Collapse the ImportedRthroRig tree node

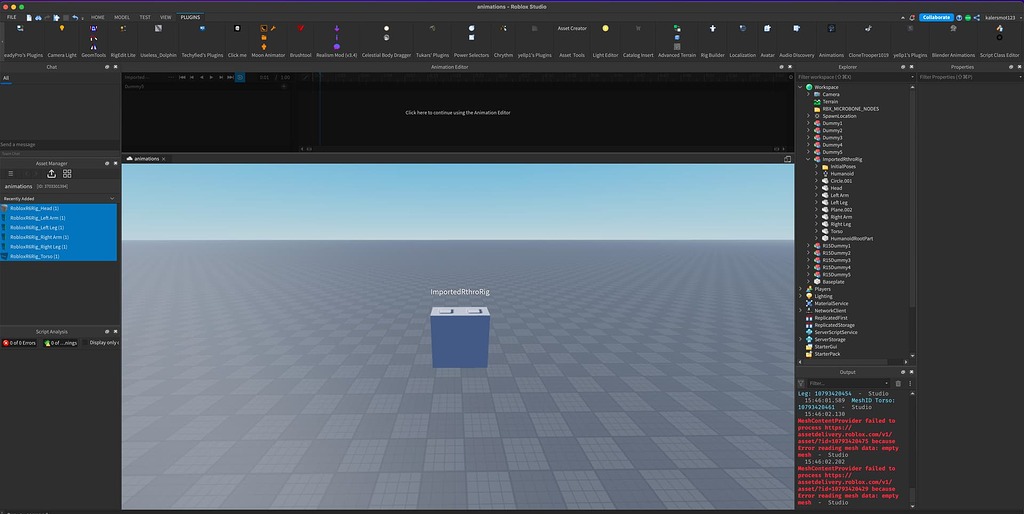coord(808,159)
